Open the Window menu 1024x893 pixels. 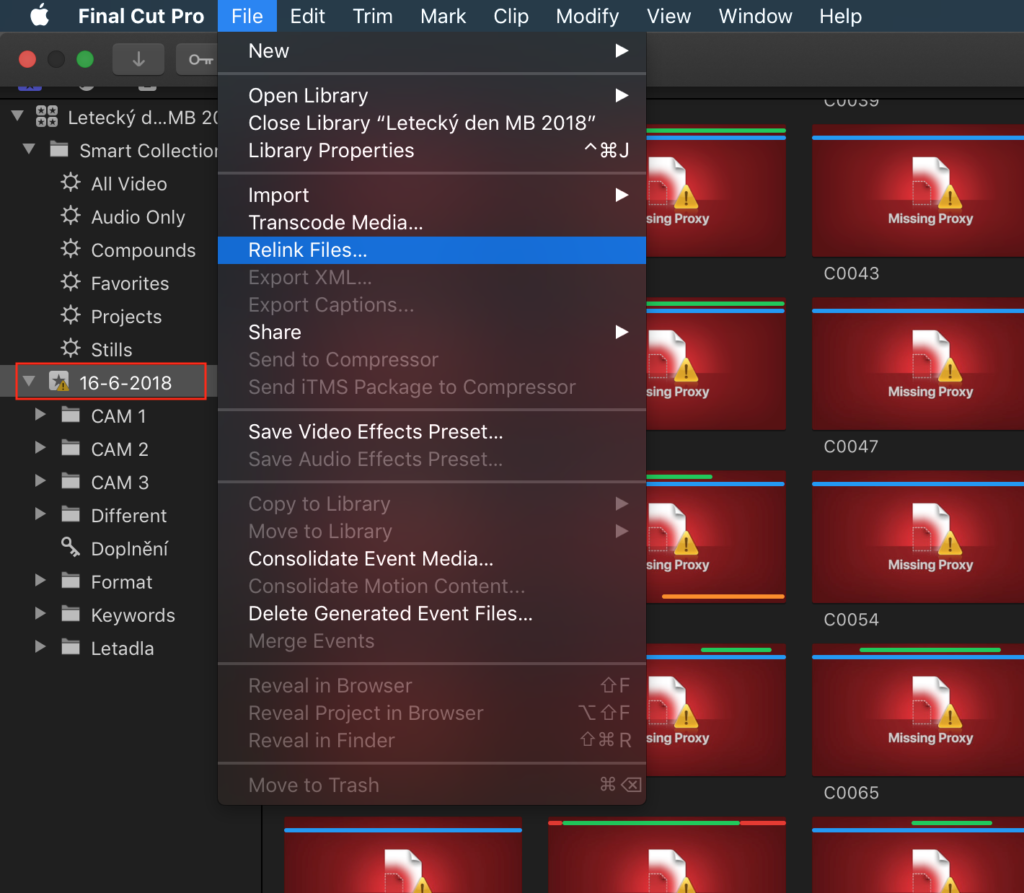click(x=755, y=16)
